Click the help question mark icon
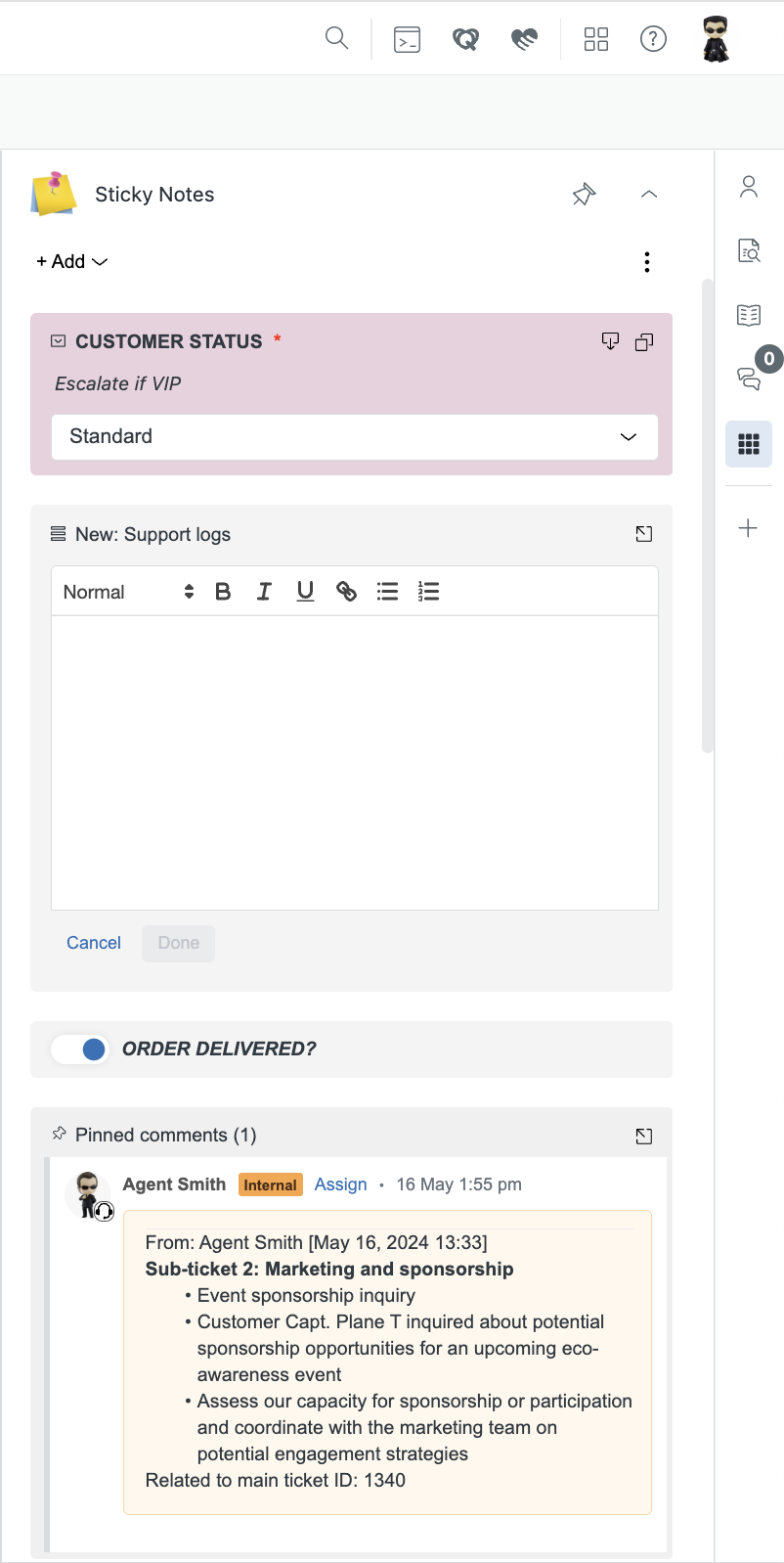The height and width of the screenshot is (1563, 784). (653, 39)
